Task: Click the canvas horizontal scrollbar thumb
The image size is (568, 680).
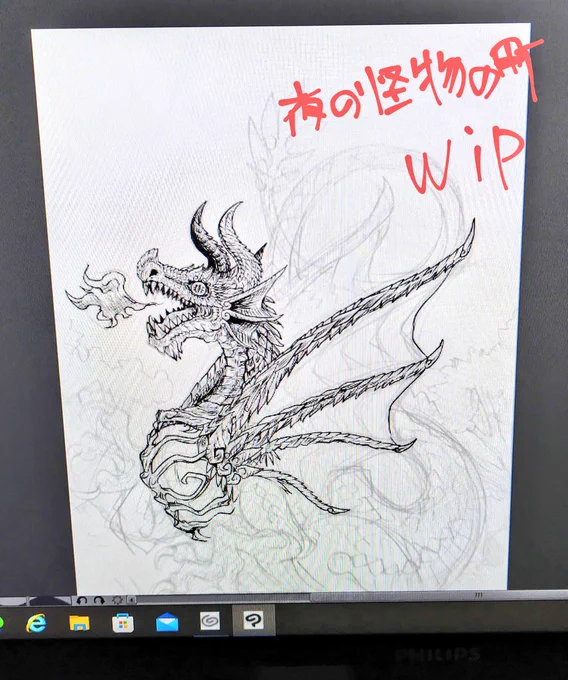Action: pyautogui.click(x=438, y=597)
